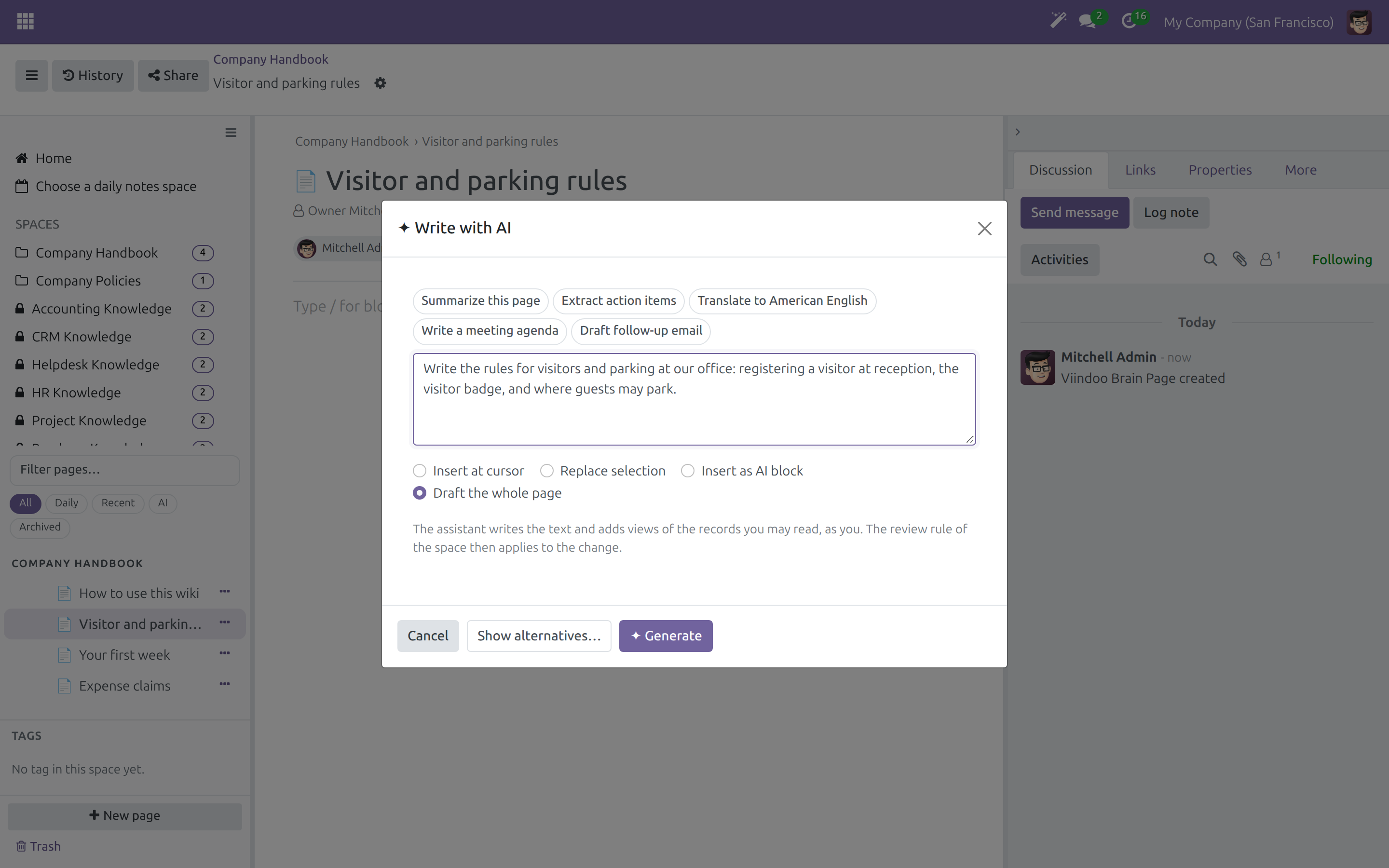Choose the Summarize this page suggestion
The image size is (1389, 868).
tap(480, 301)
